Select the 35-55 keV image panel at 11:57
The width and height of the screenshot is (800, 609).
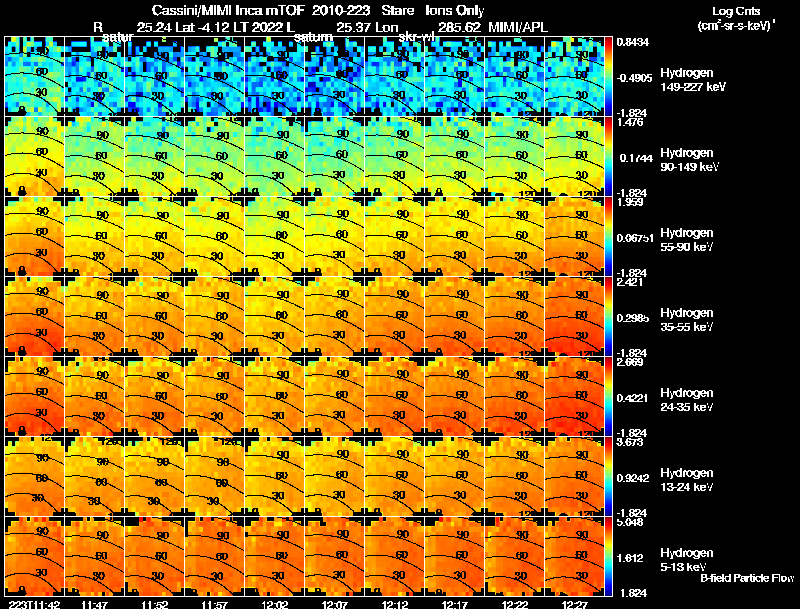pos(215,317)
